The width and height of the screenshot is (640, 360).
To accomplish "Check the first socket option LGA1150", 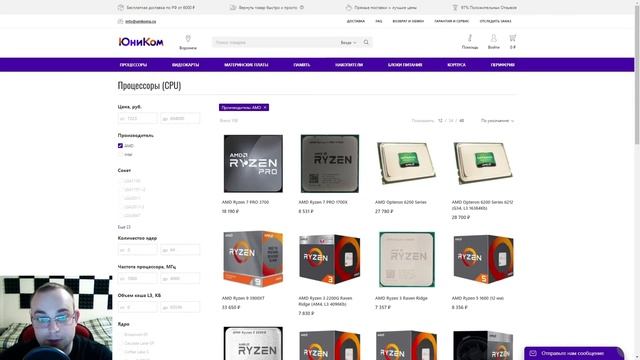I will pyautogui.click(x=120, y=181).
